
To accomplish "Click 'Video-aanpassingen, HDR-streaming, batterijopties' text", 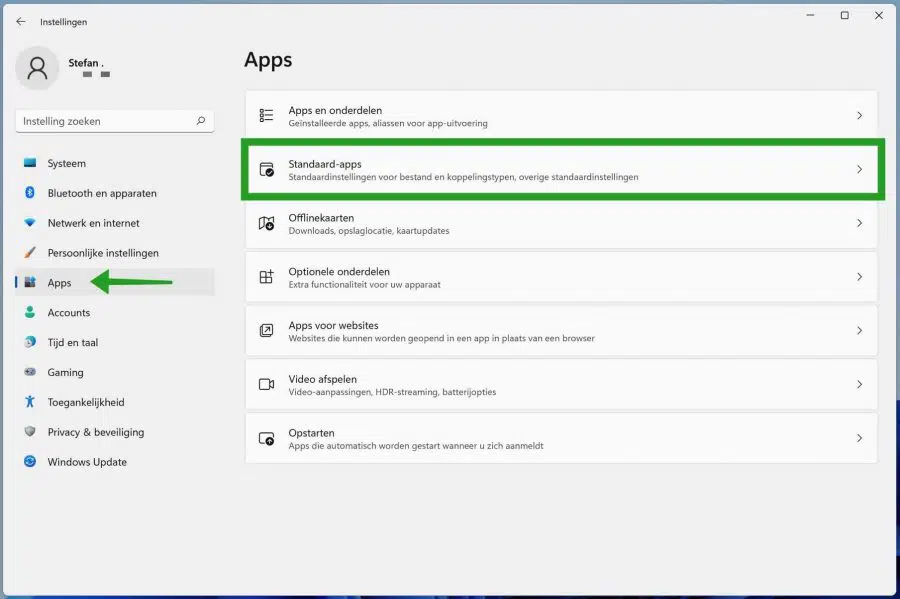I will tap(392, 392).
